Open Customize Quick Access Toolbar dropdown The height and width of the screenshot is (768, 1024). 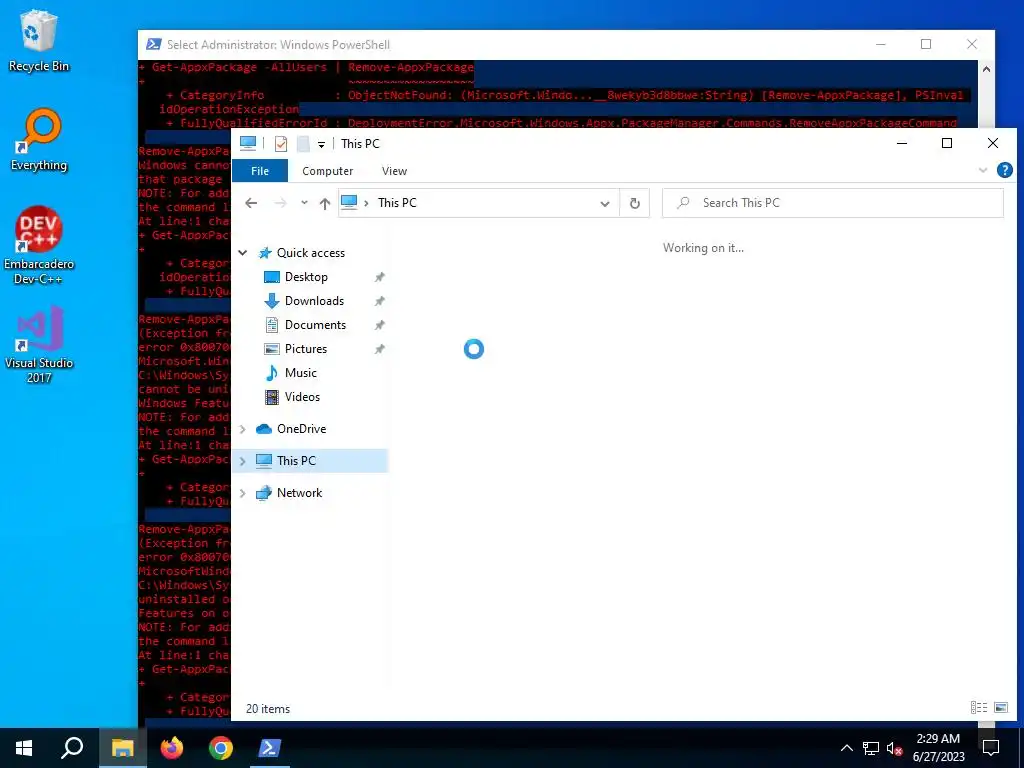(321, 144)
